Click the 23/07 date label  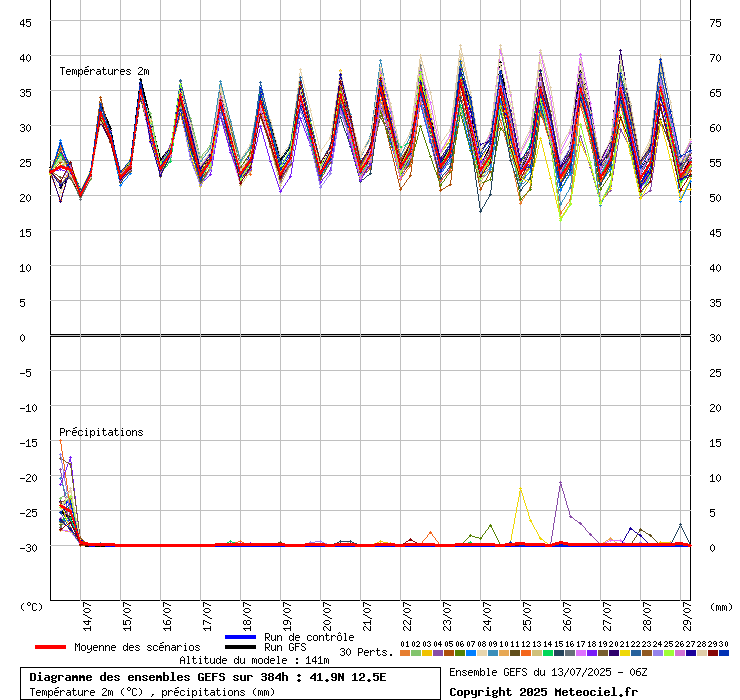(x=447, y=616)
